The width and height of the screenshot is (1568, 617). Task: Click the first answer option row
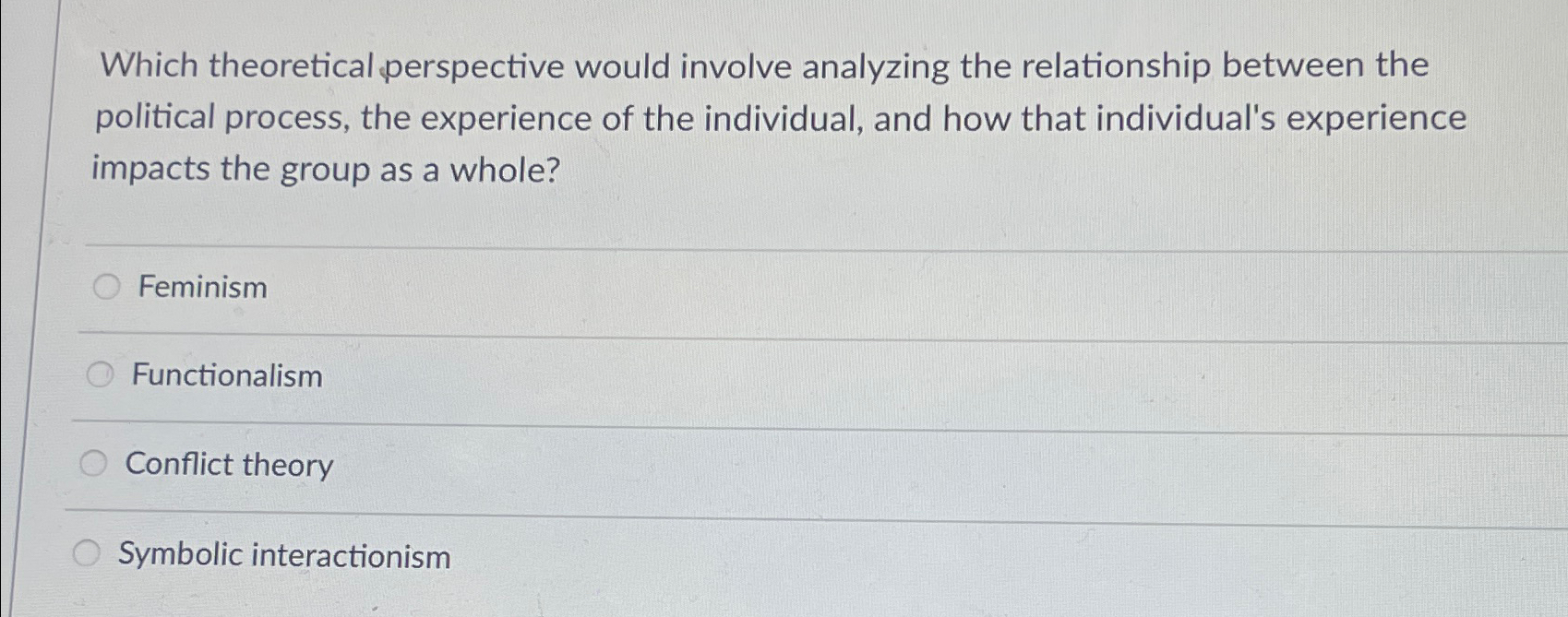pyautogui.click(x=369, y=288)
